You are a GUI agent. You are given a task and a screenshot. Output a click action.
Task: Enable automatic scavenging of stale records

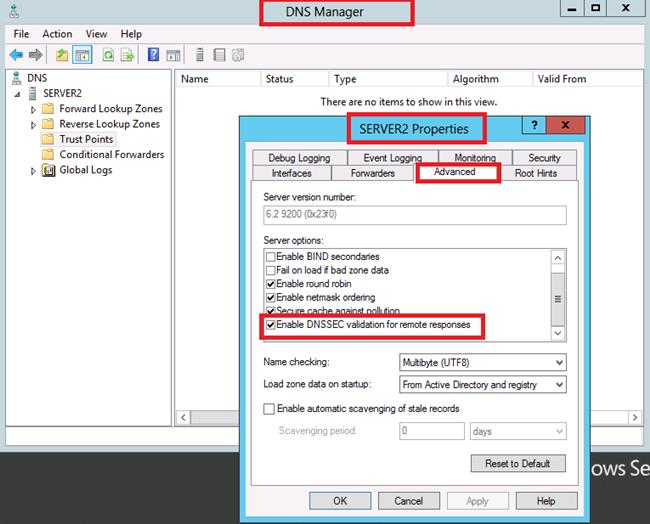(269, 409)
